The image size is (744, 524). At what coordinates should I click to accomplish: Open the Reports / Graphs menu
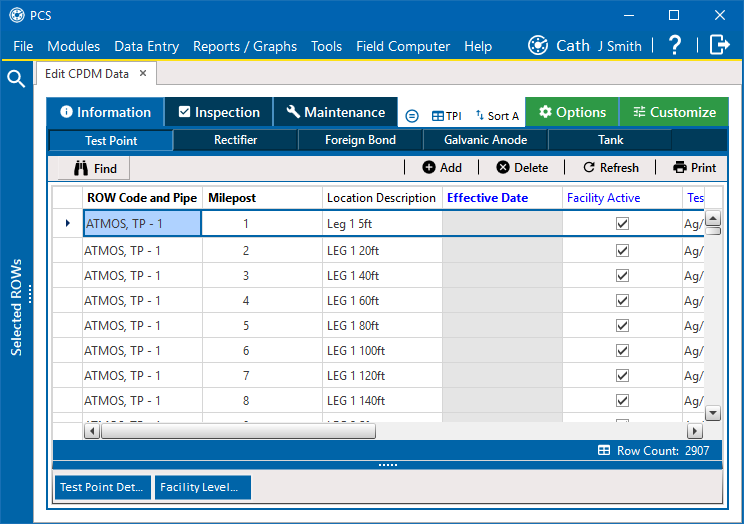(245, 46)
